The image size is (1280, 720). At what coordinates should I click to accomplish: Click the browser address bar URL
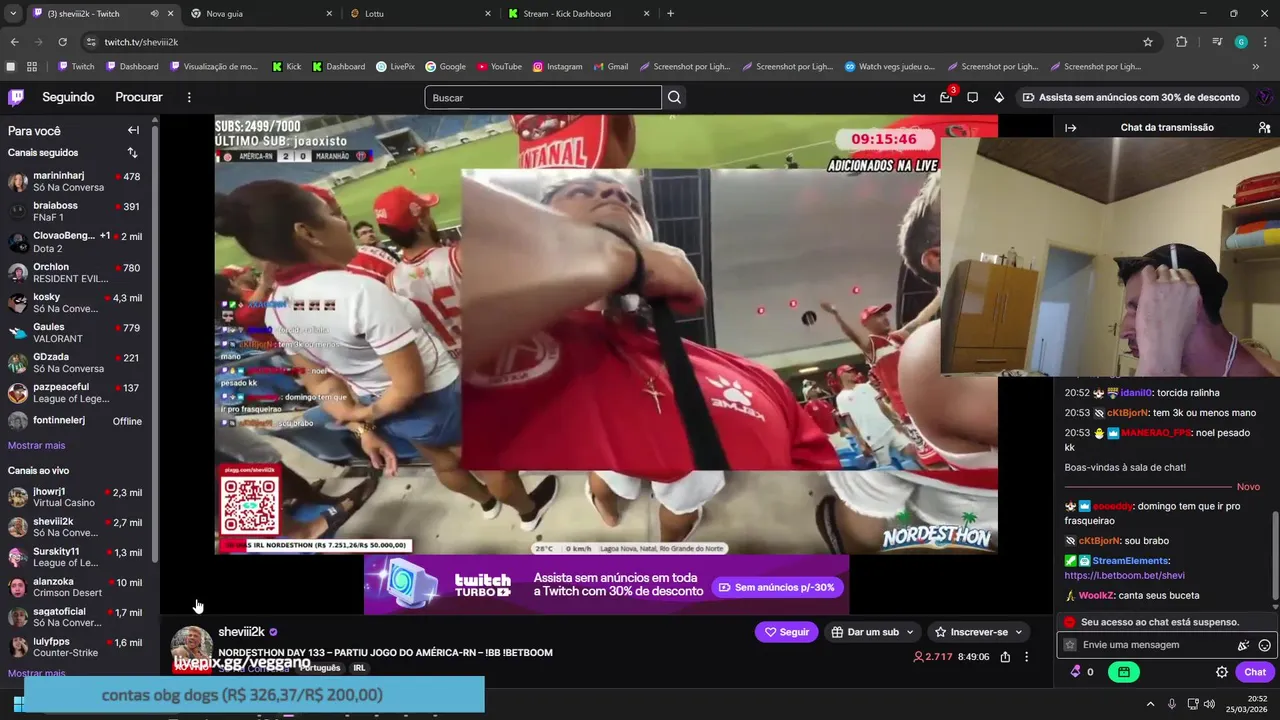tap(141, 42)
